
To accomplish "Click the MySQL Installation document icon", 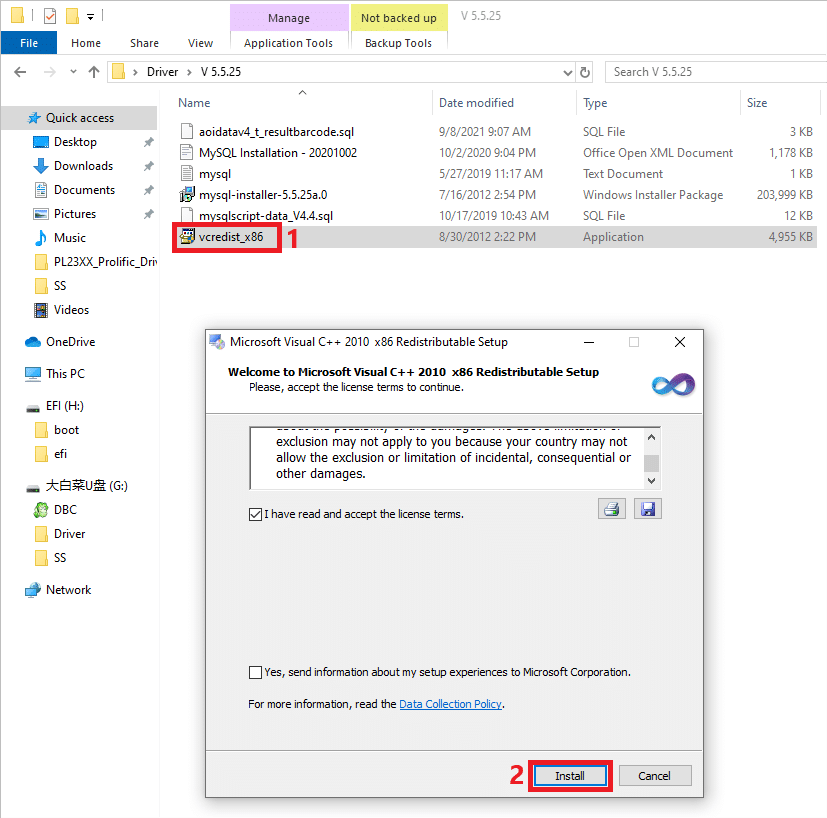I will click(x=187, y=152).
